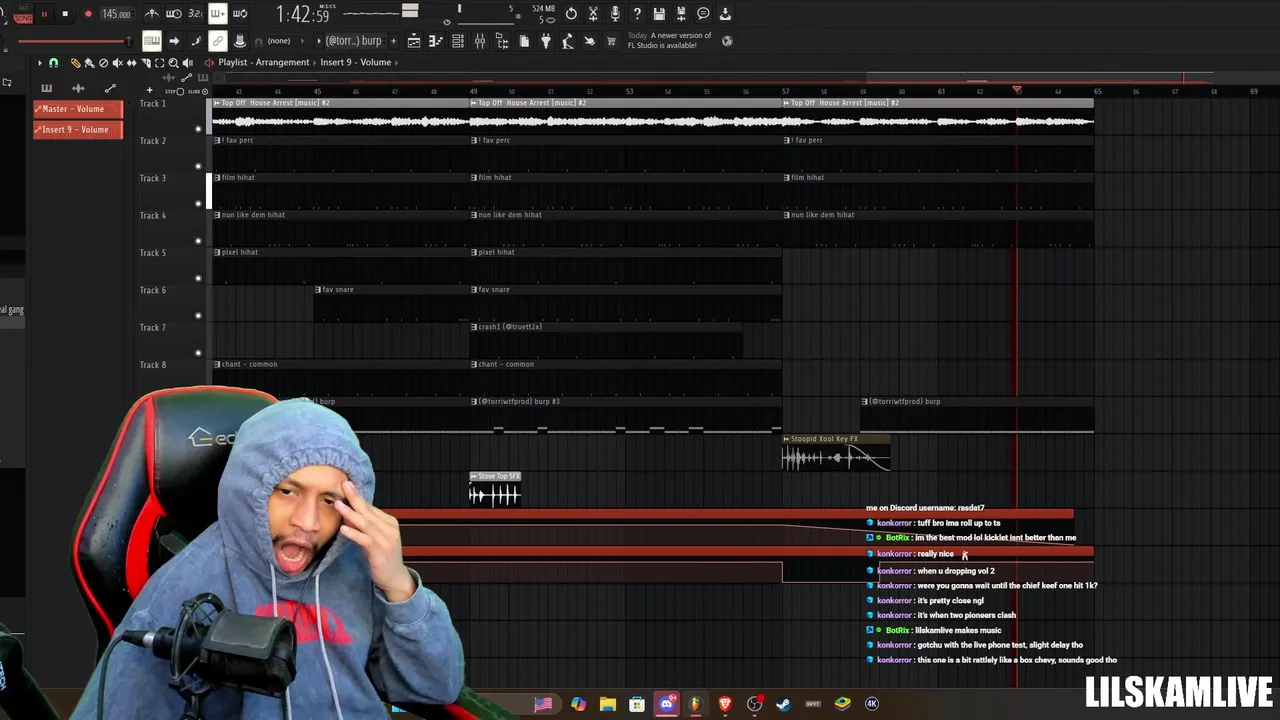Screen dimensions: 1280x720
Task: Toggle the overdub blend recording button
Action: 217,14
